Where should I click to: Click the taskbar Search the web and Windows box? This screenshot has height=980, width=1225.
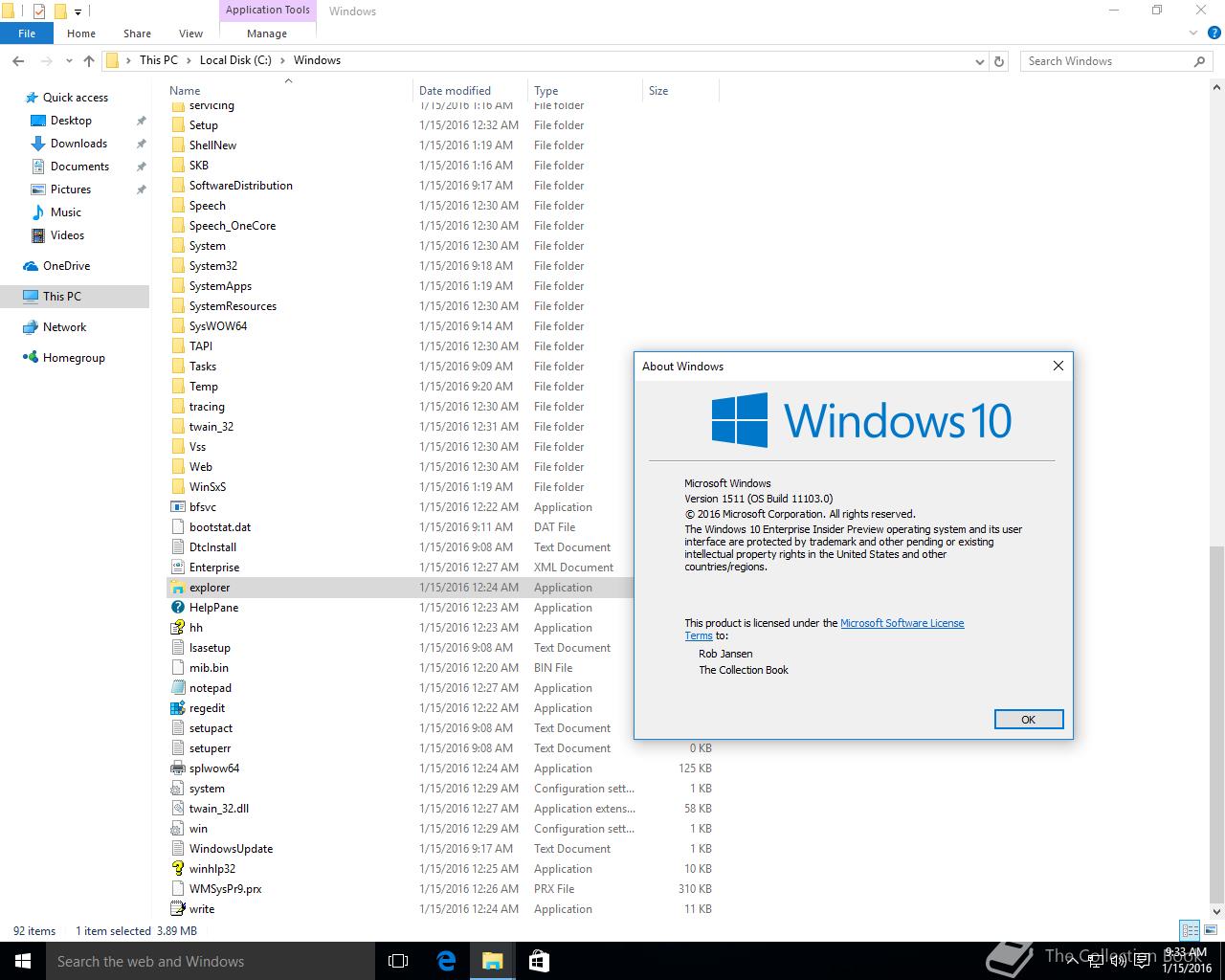(x=211, y=961)
